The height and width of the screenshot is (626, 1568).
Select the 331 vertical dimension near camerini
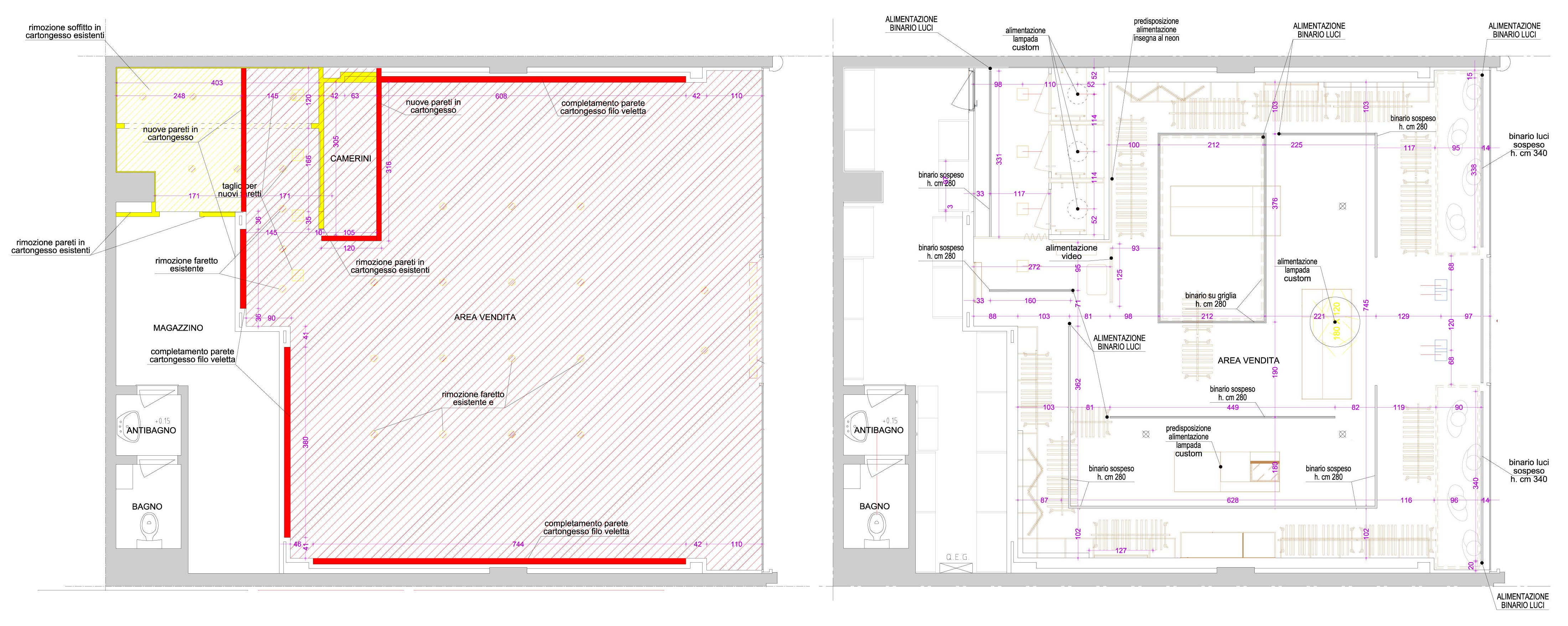[999, 159]
